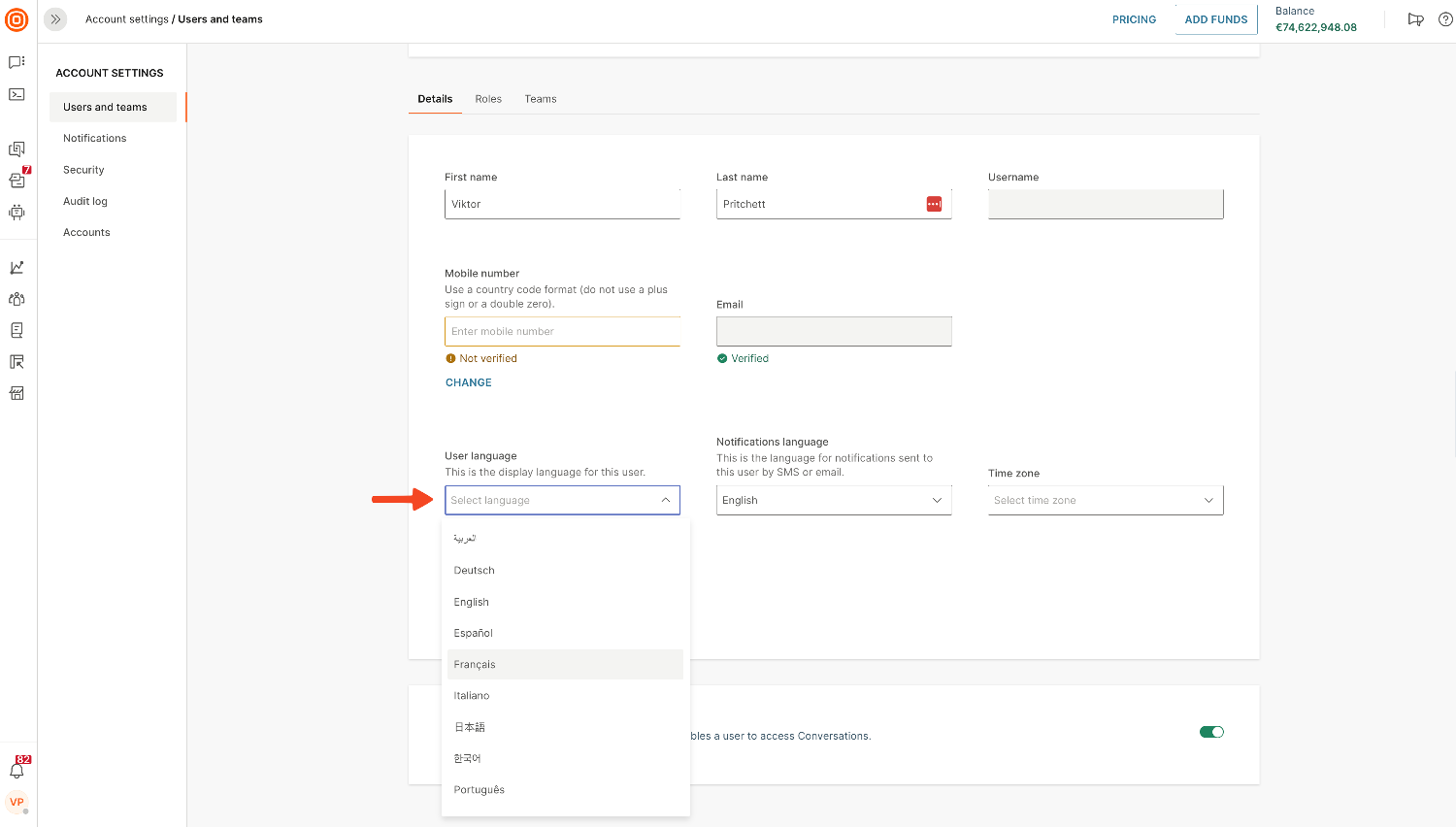The height and width of the screenshot is (827, 1456).
Task: Open the chat bubble icon in sidebar
Action: pyautogui.click(x=17, y=62)
